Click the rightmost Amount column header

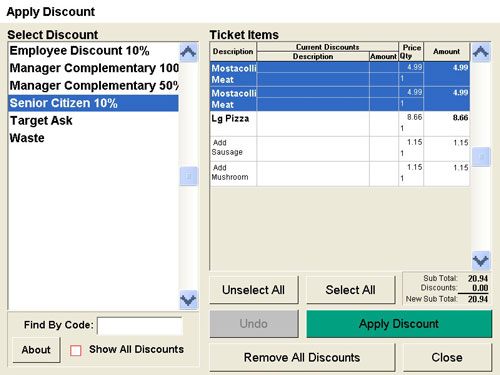[447, 51]
